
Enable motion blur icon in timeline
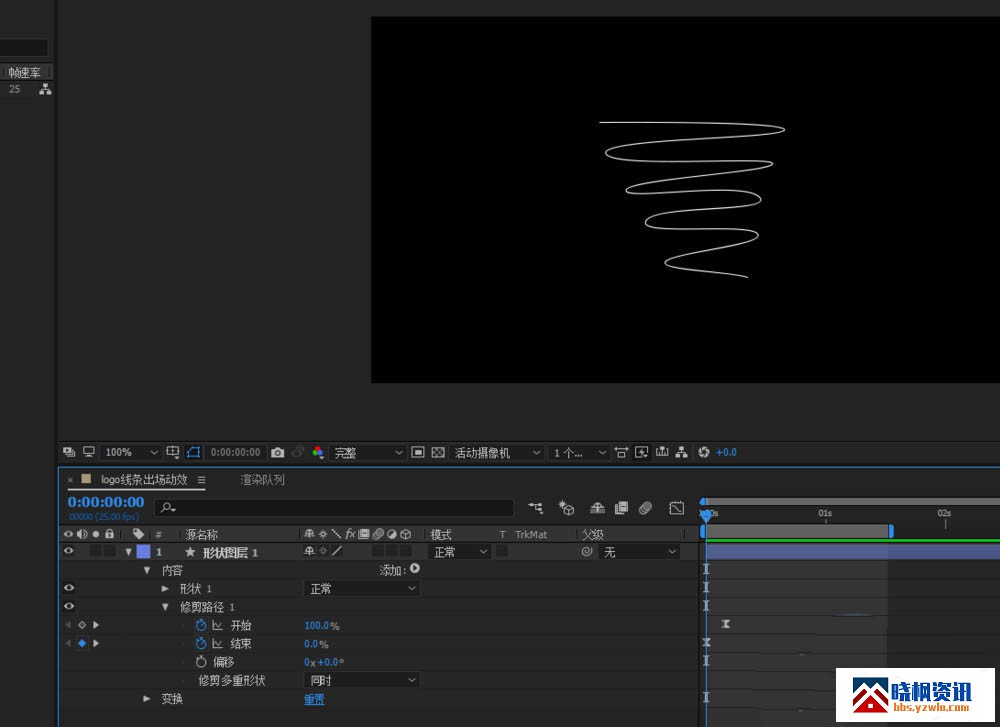pyautogui.click(x=645, y=508)
